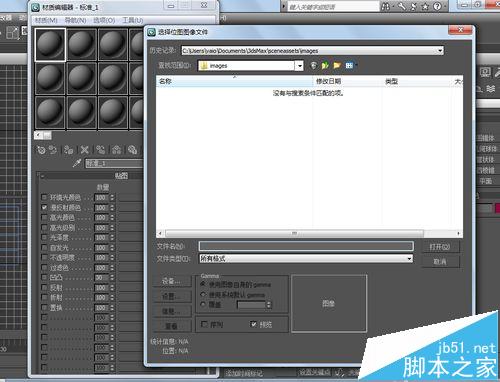Sort file list by 修改日期 column
Viewport: 500px width, 382px height.
tap(347, 81)
